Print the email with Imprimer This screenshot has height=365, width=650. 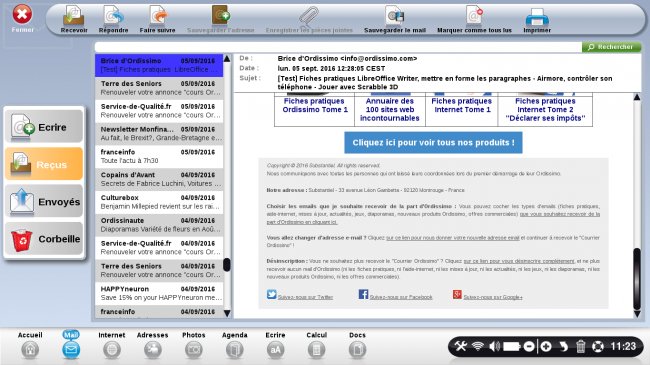pos(537,19)
